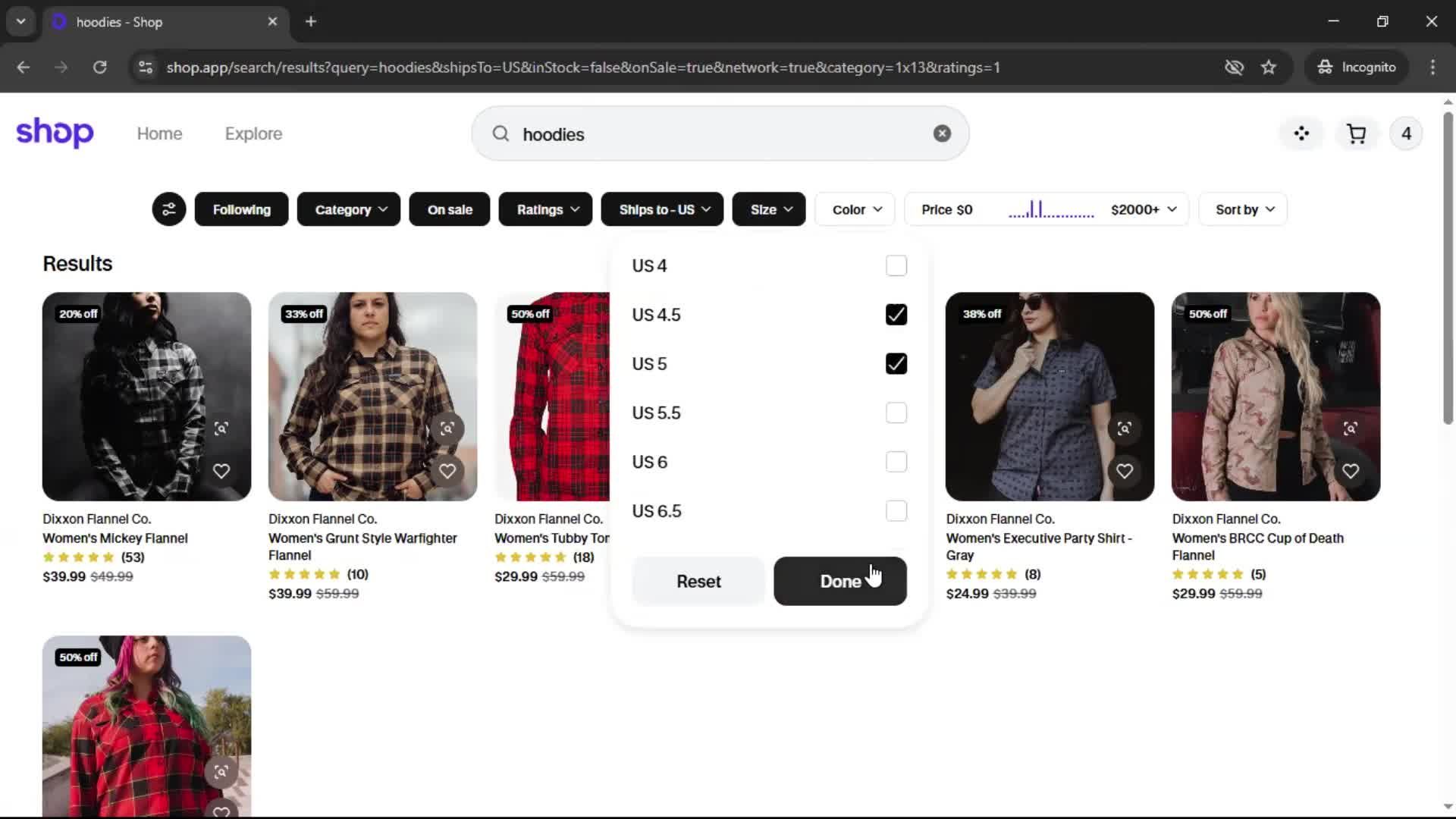Visual search the Grunt Style Warfighter Flannel
The height and width of the screenshot is (819, 1456).
[x=447, y=428]
